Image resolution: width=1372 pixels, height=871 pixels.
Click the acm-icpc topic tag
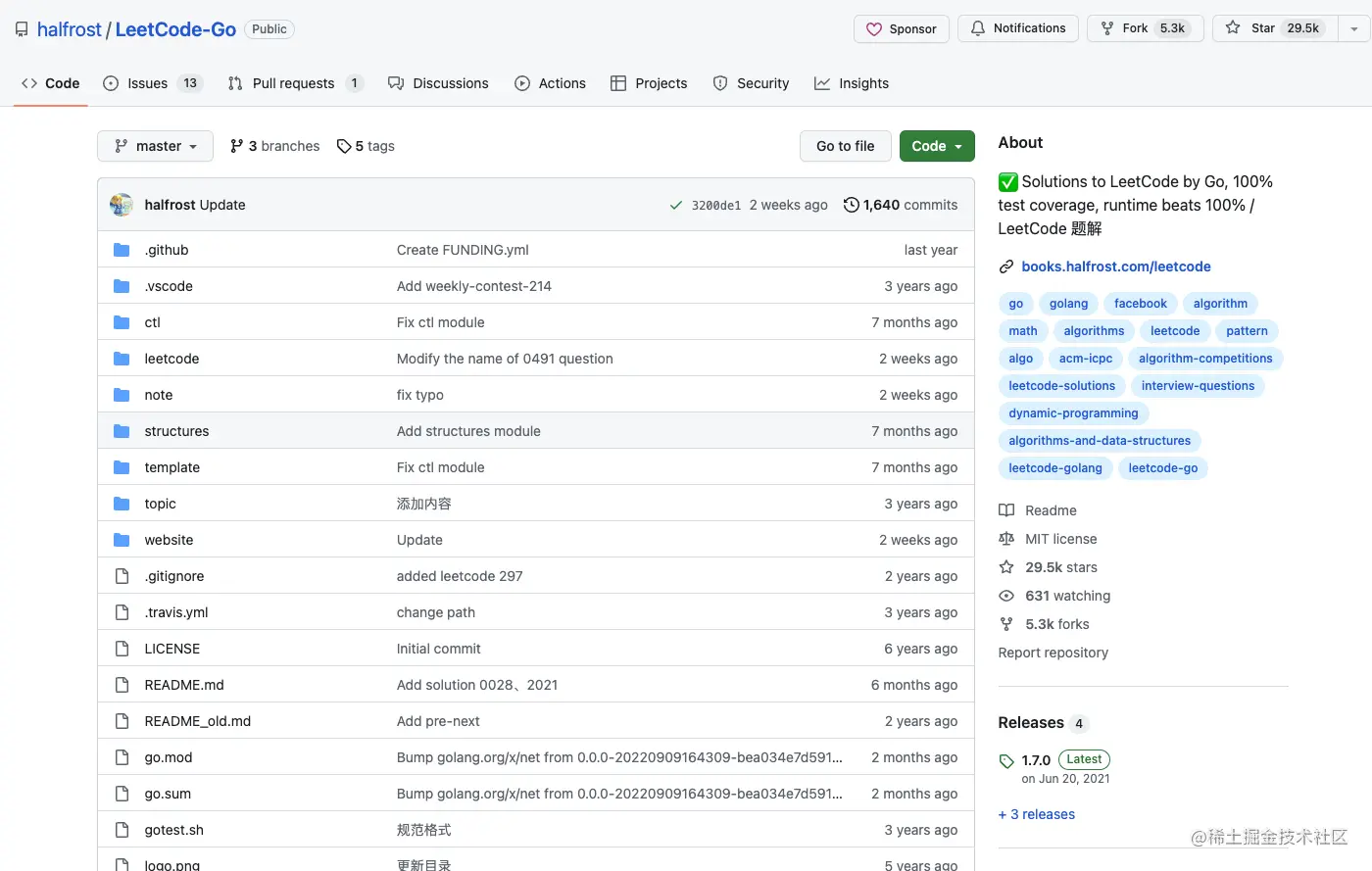coord(1085,359)
